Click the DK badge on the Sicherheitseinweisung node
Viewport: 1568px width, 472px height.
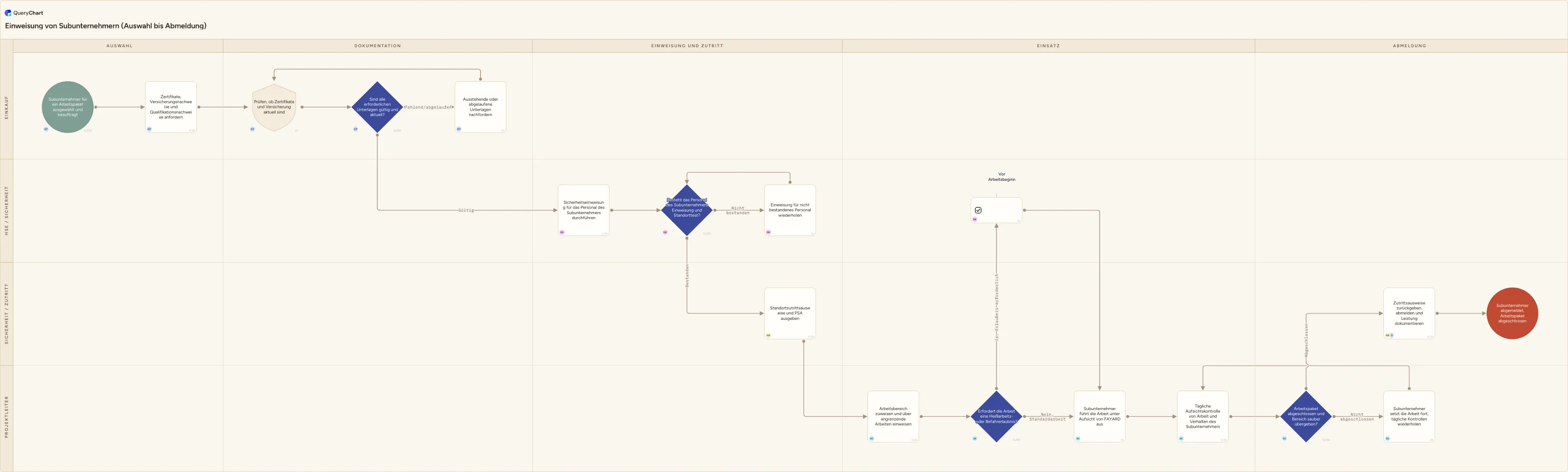tap(562, 232)
